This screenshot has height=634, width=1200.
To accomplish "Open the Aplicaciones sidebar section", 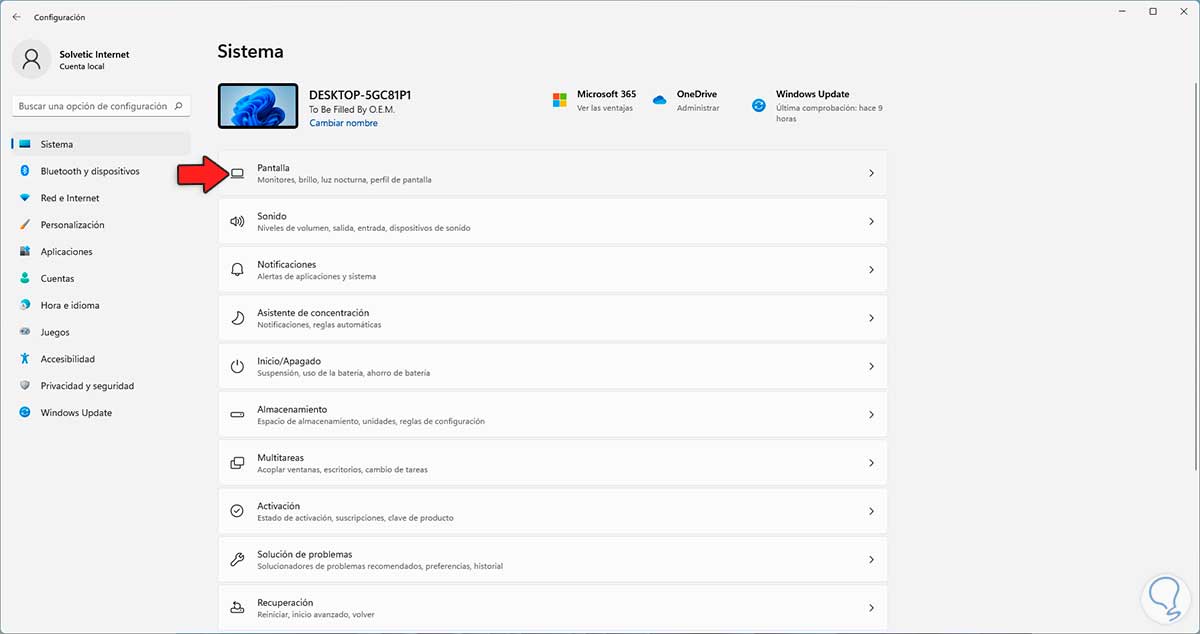I will (x=66, y=252).
